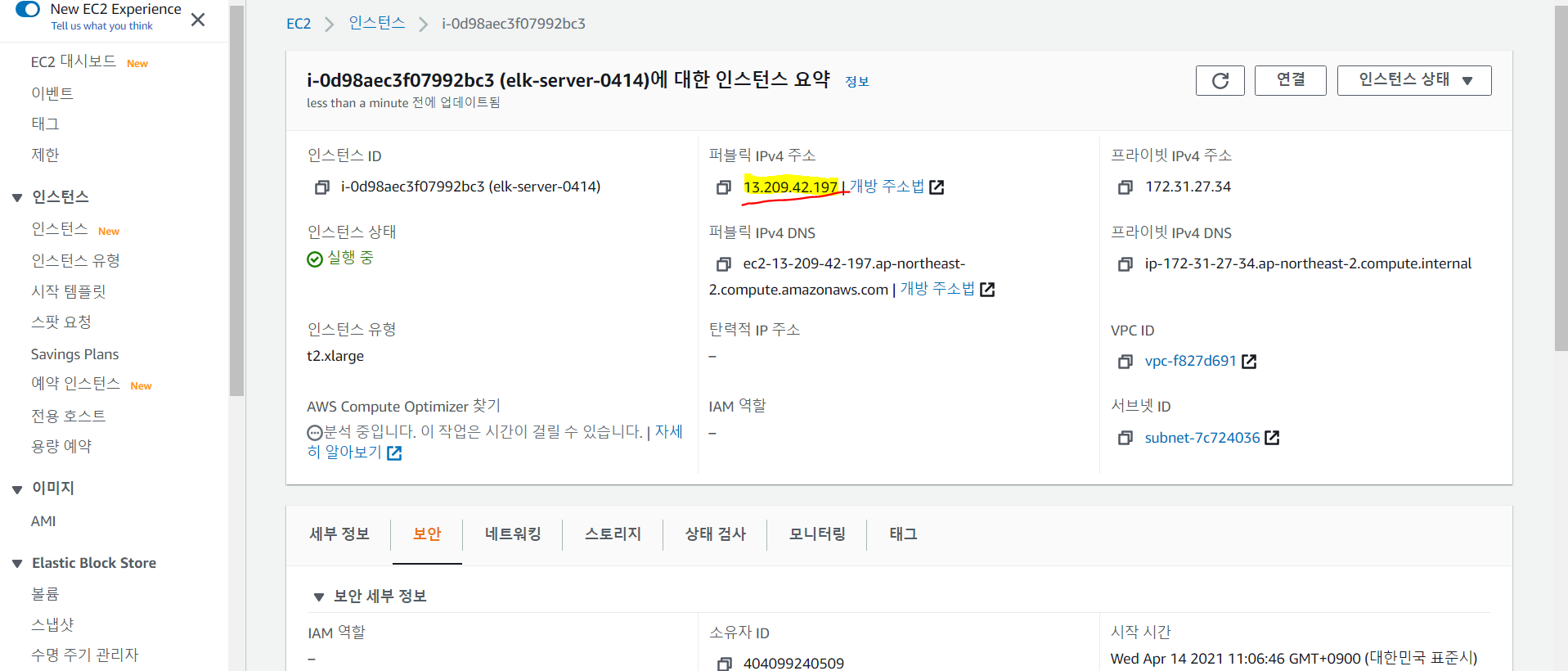Screen dimensions: 1568x671
Task: Open 시작 템플릿 in the sidebar
Action: point(69,291)
